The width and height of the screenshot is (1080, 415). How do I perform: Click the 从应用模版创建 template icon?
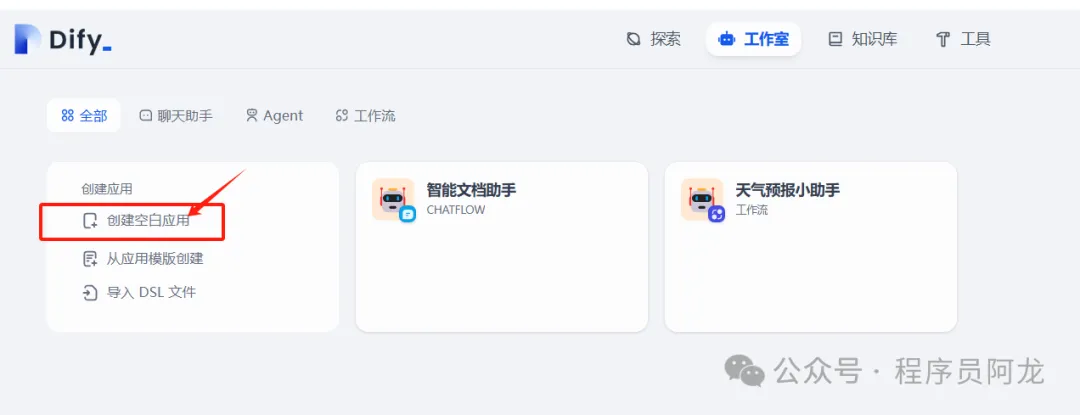tap(90, 259)
